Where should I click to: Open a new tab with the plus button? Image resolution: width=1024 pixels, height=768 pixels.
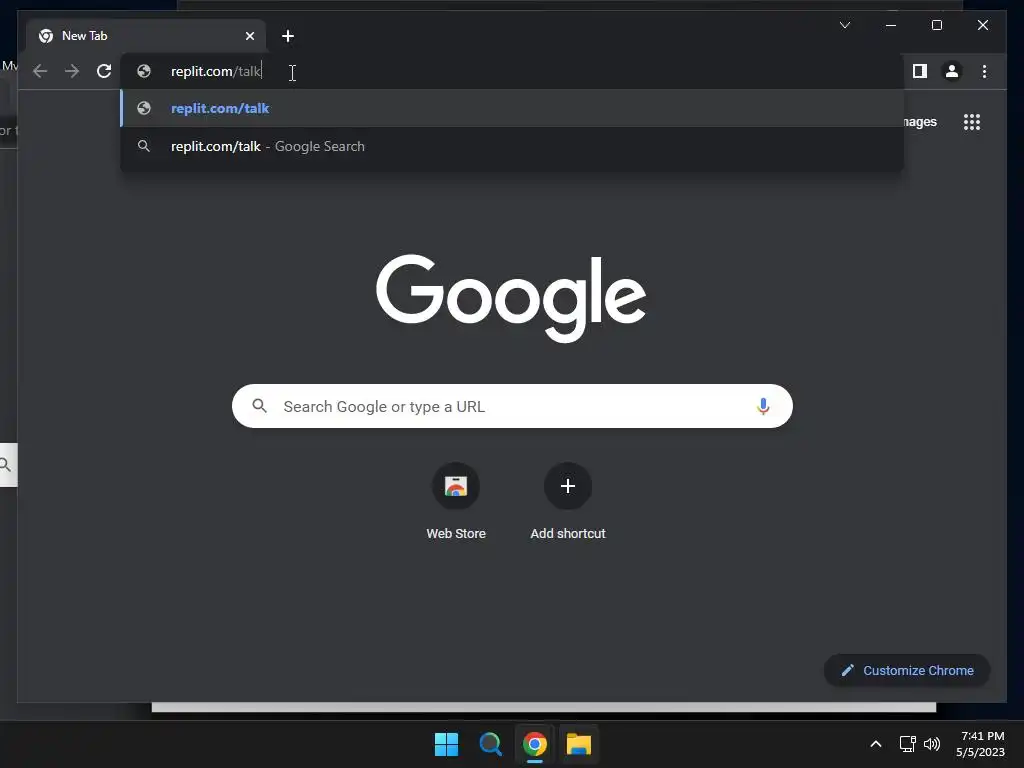tap(288, 36)
